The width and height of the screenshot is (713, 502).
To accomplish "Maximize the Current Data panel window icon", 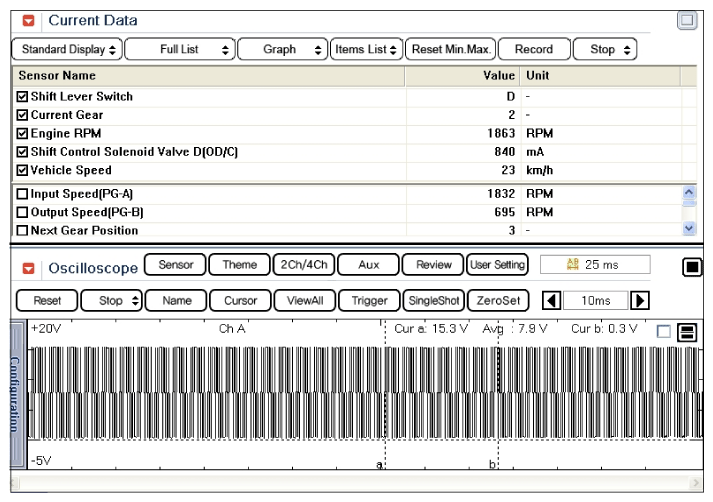I will [x=687, y=20].
